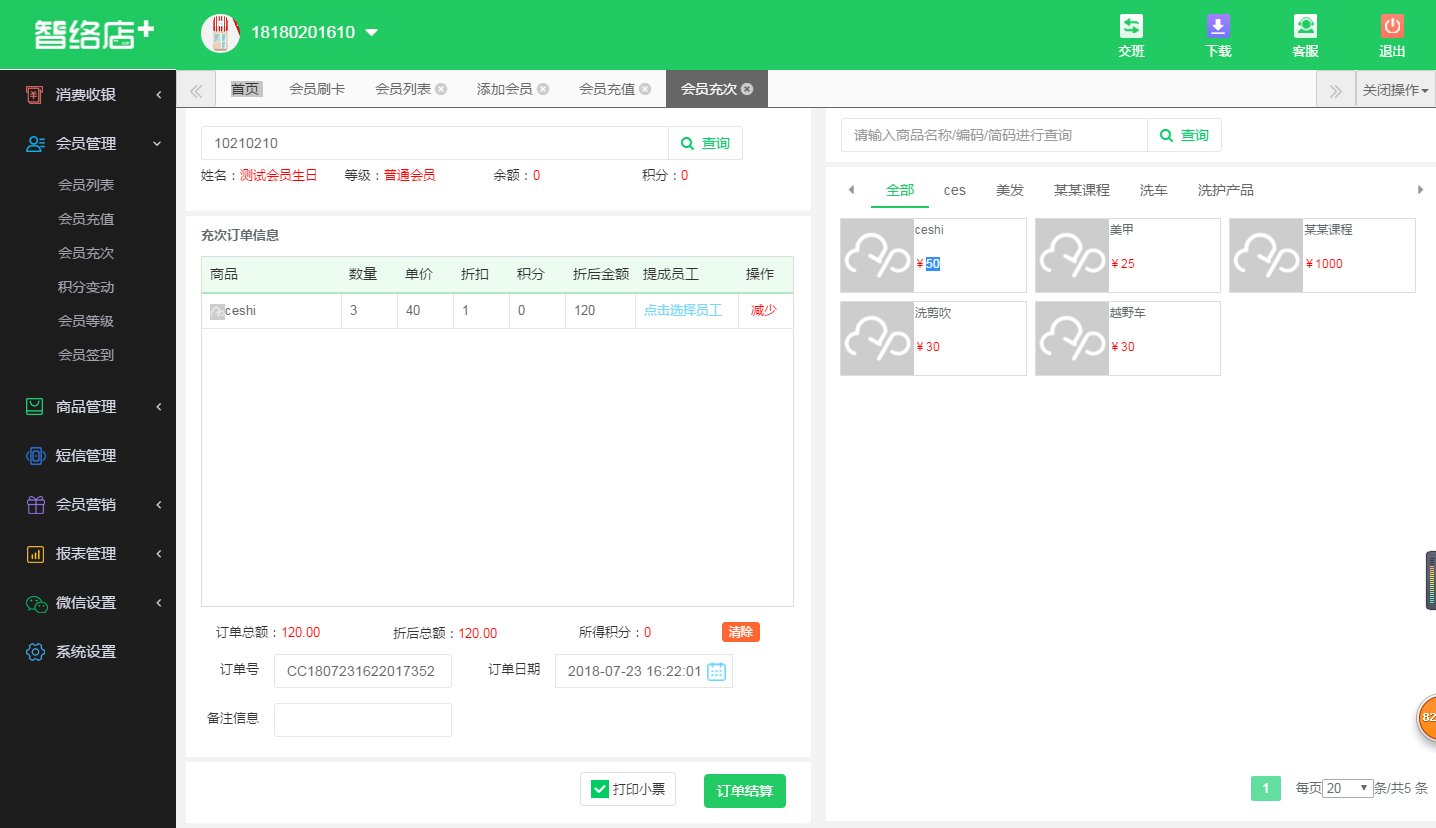Click the 交班 shift change icon

pos(1131,28)
